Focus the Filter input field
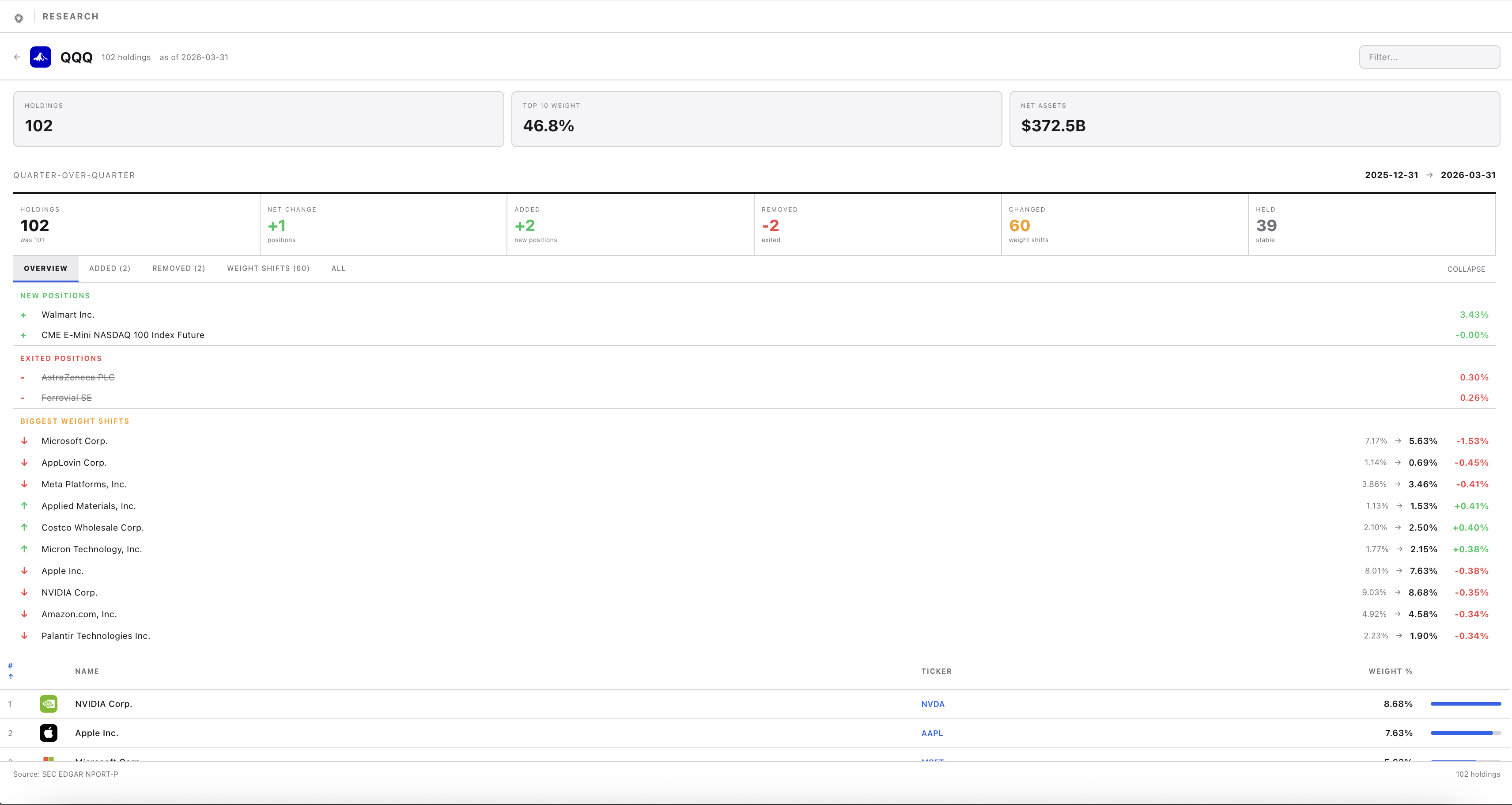Viewport: 1512px width, 805px height. point(1429,57)
